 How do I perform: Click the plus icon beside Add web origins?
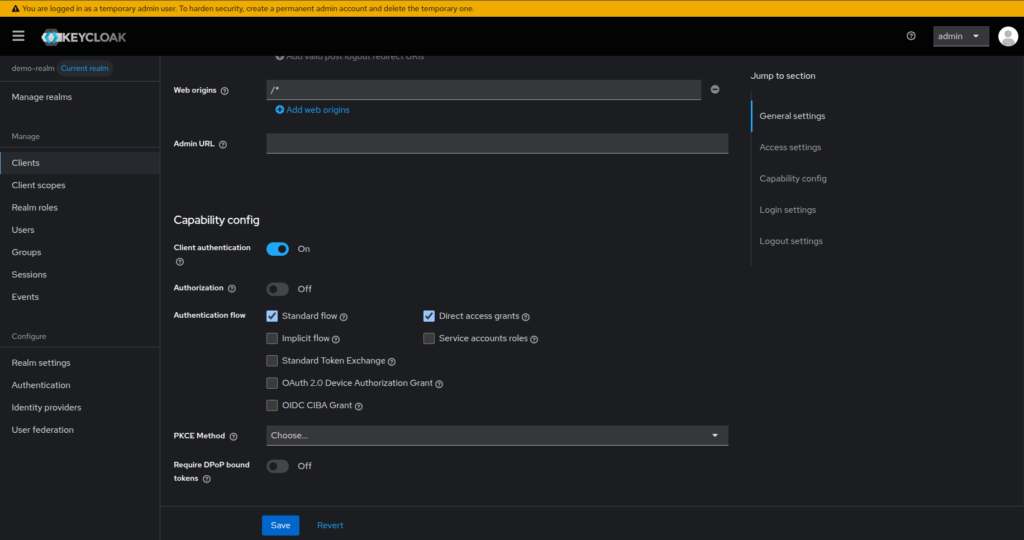(280, 110)
